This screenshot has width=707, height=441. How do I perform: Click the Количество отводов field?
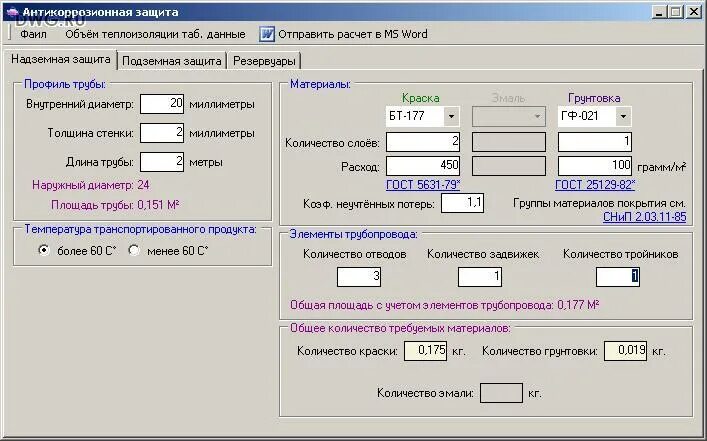(359, 277)
